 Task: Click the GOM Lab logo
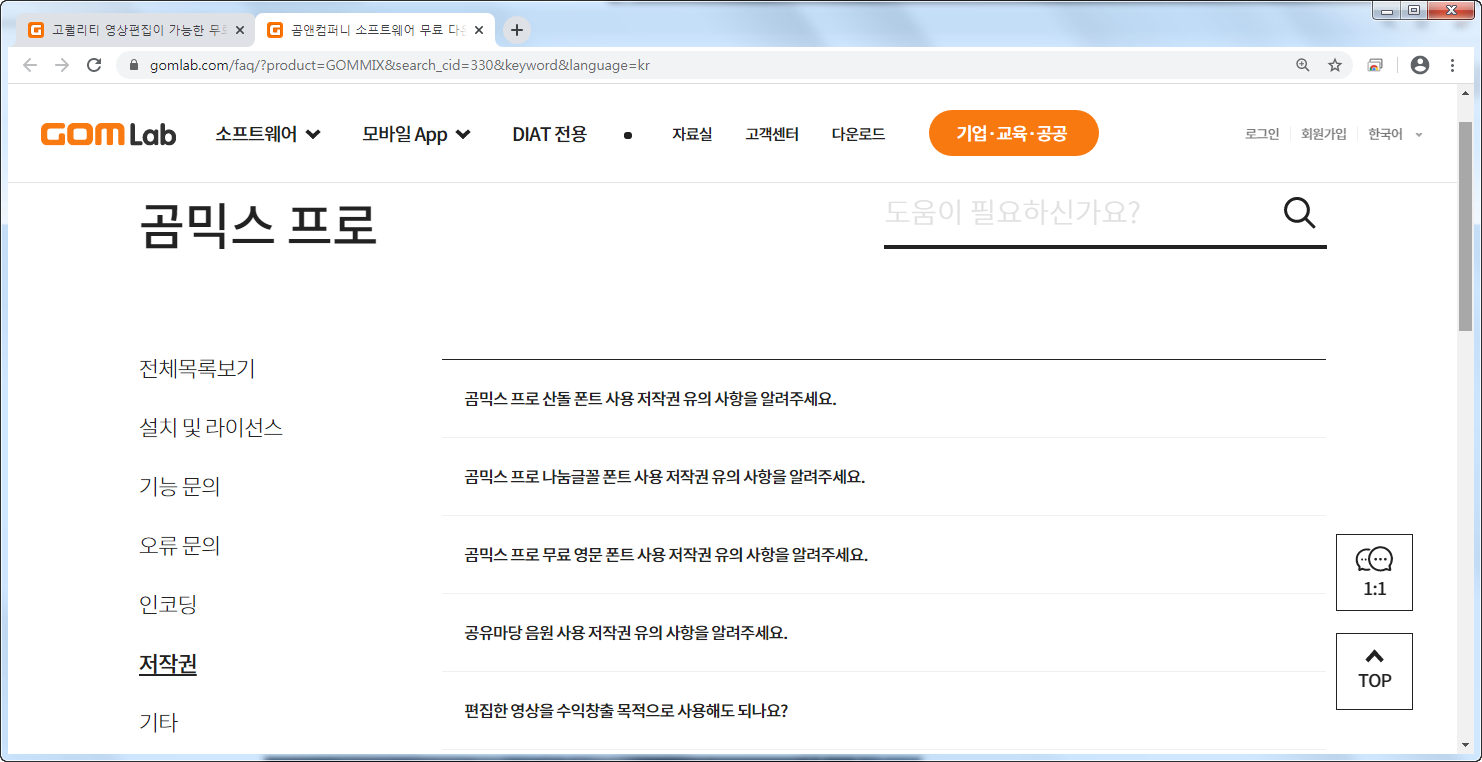[108, 134]
